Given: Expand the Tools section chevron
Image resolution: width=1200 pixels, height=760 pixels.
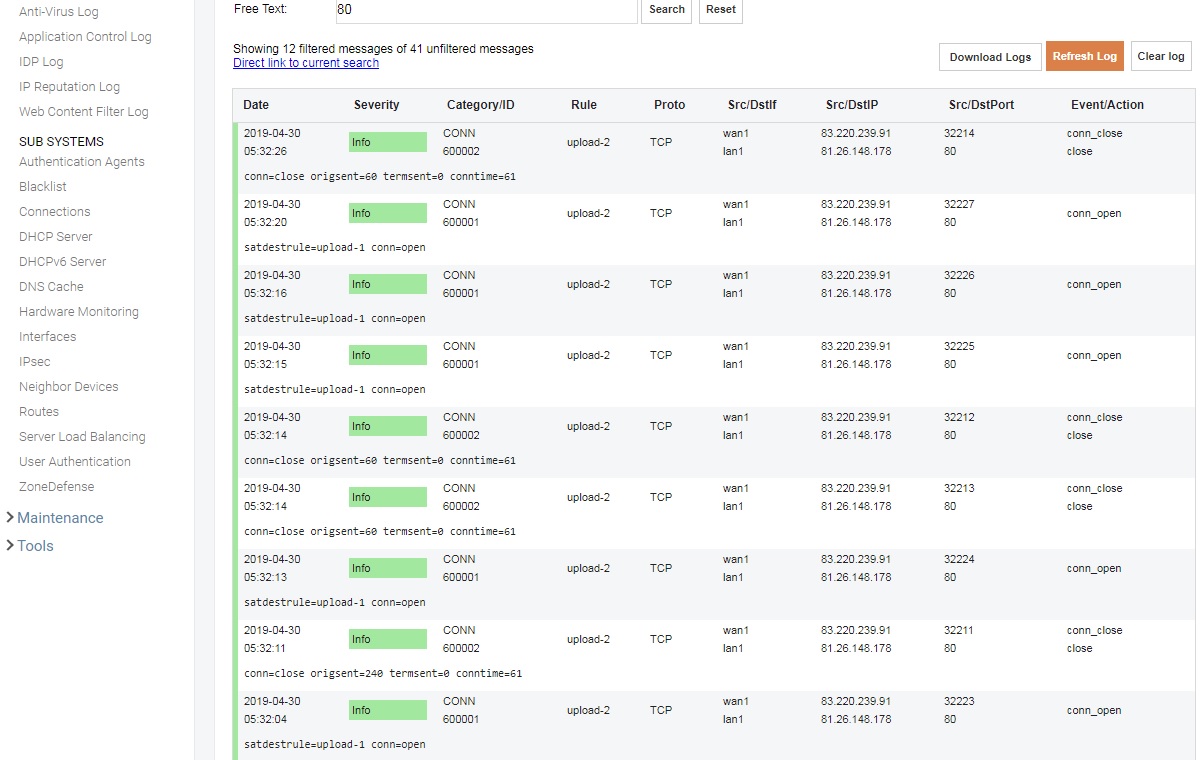Looking at the screenshot, I should tap(10, 546).
